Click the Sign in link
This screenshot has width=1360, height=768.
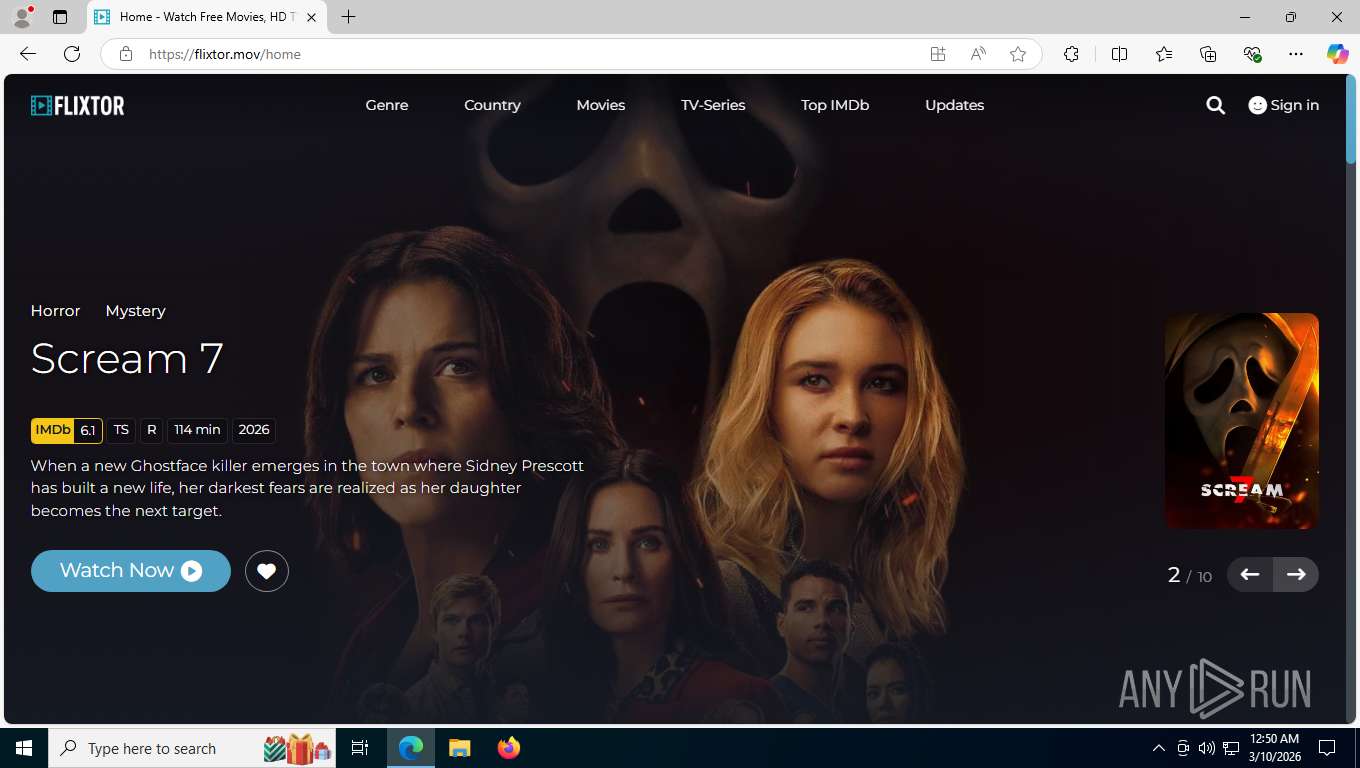pyautogui.click(x=1284, y=105)
